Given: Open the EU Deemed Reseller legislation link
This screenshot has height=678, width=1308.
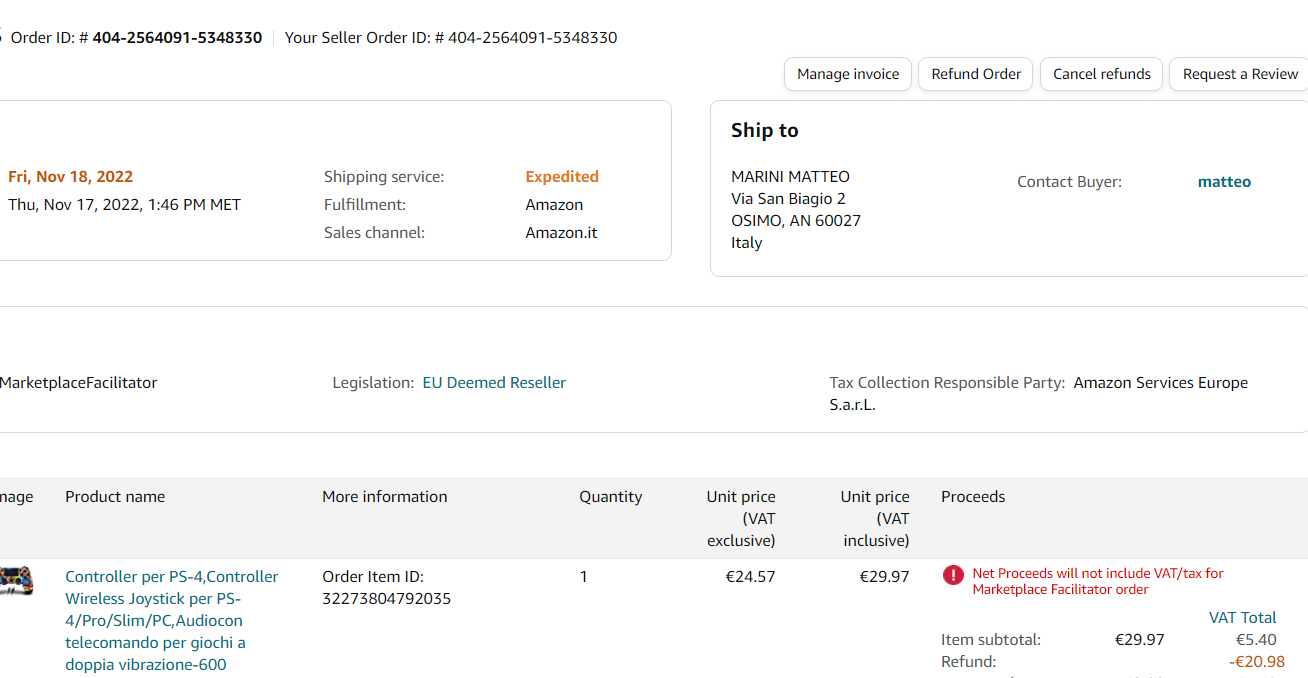Looking at the screenshot, I should [494, 383].
